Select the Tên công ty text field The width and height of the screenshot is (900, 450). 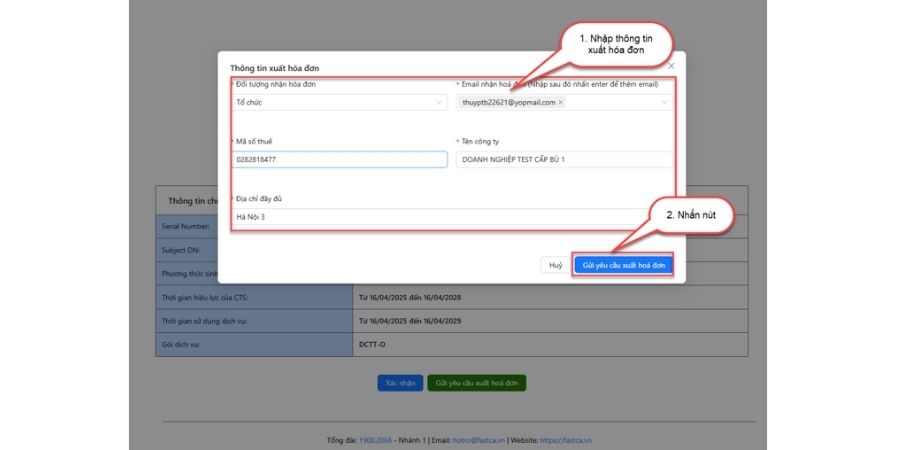(564, 160)
